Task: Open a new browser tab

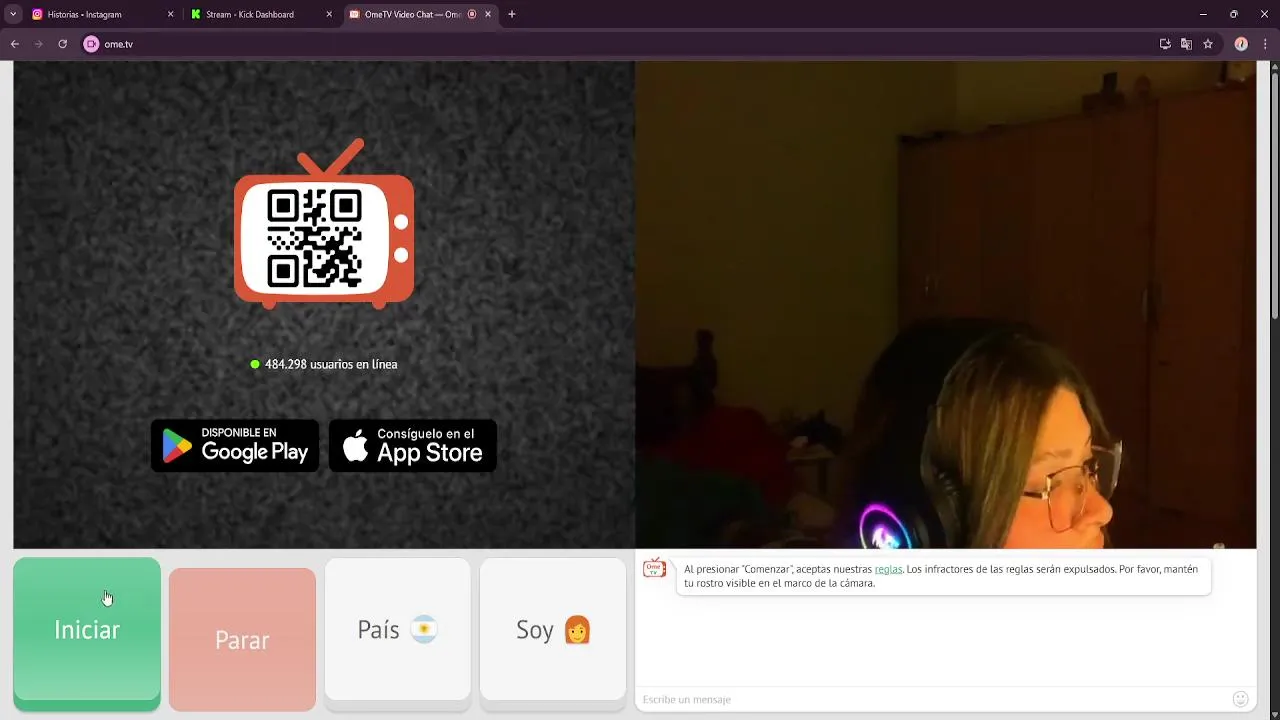Action: (512, 15)
